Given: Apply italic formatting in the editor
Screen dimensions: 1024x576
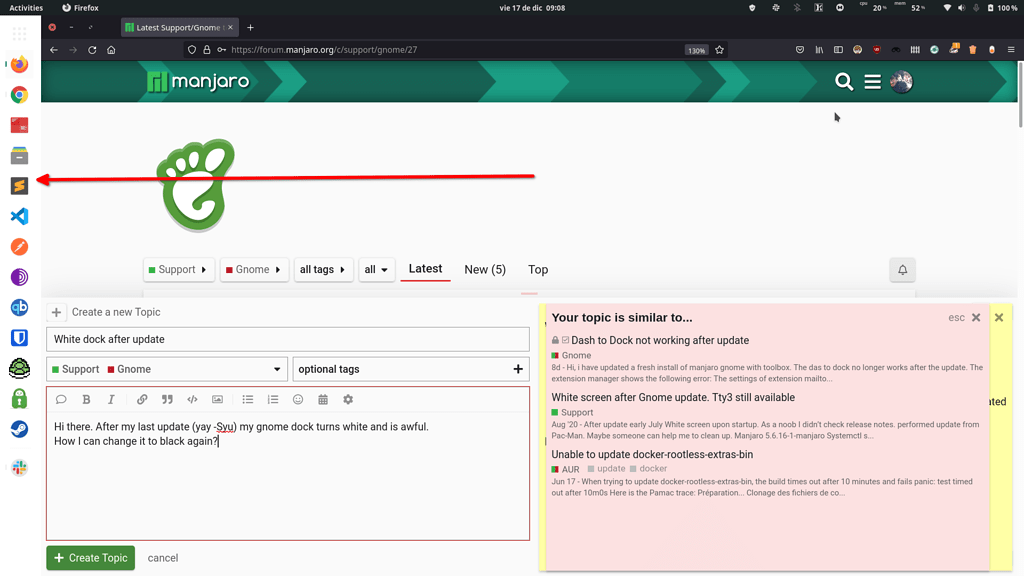Looking at the screenshot, I should pyautogui.click(x=111, y=400).
